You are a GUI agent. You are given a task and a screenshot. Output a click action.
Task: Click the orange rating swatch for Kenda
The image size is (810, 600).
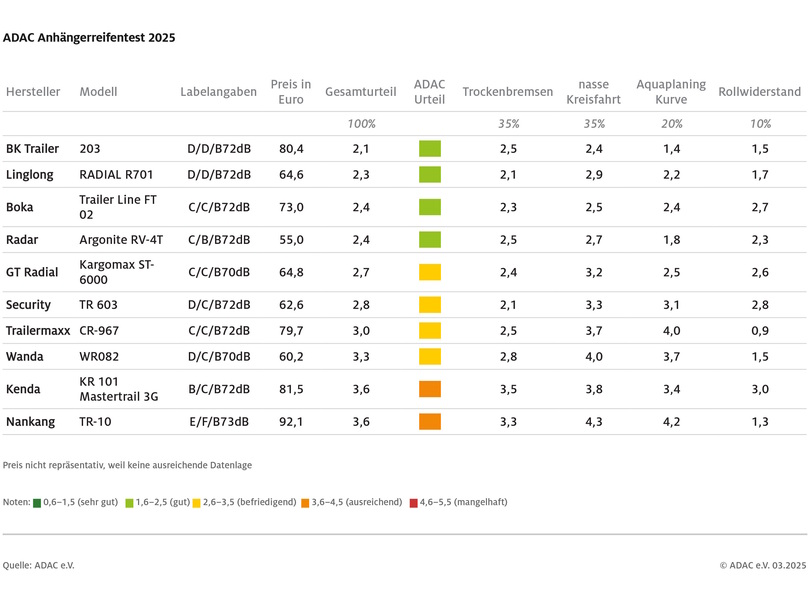(x=429, y=389)
